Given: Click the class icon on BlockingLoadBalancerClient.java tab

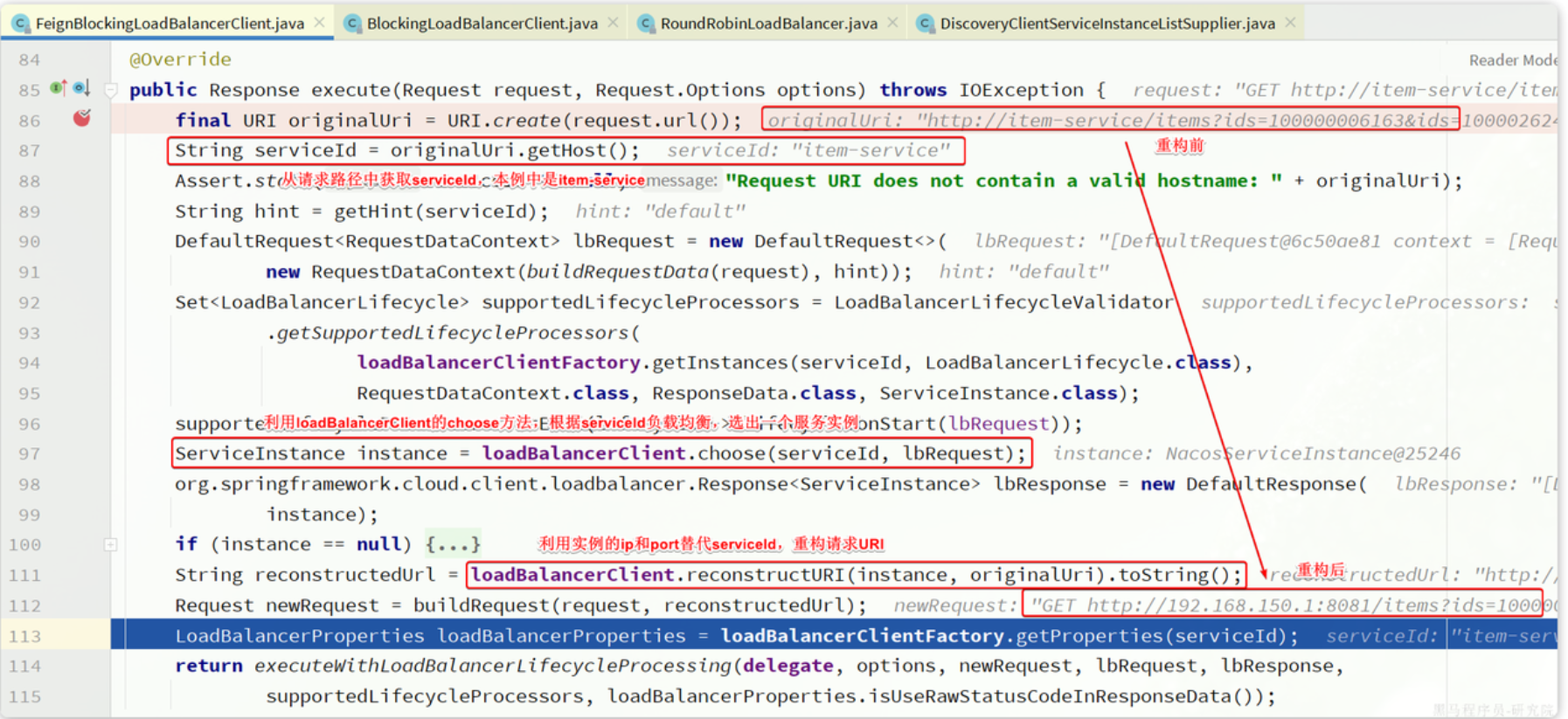Looking at the screenshot, I should coord(352,24).
